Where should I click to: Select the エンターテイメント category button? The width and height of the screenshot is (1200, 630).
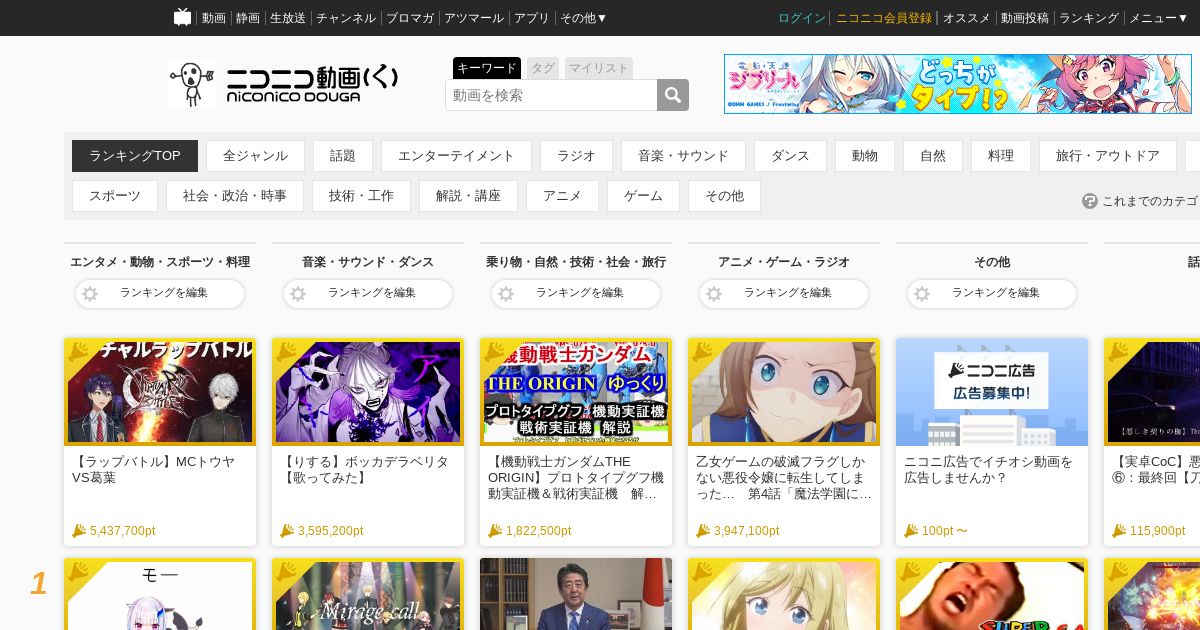pyautogui.click(x=456, y=156)
